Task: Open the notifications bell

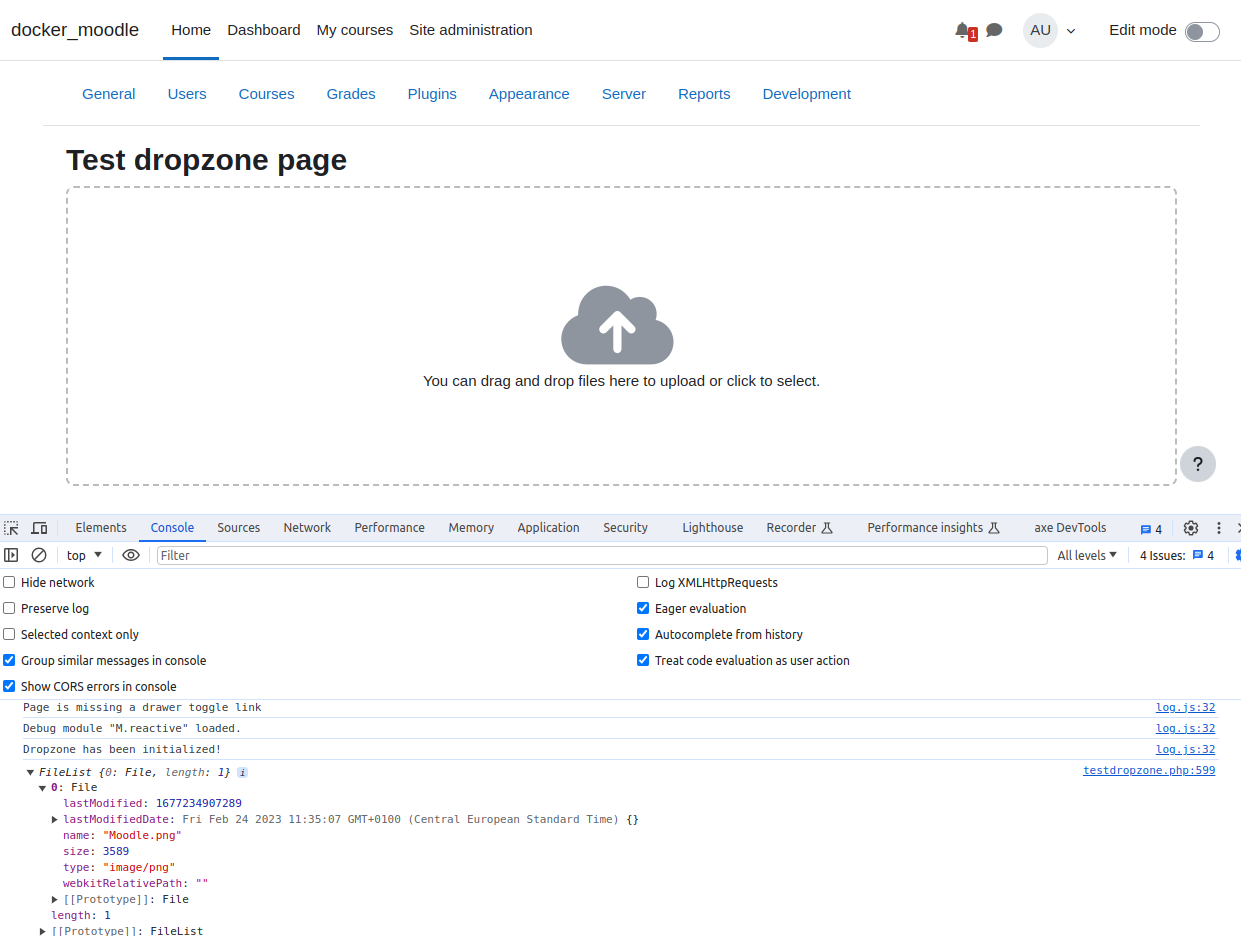Action: [x=963, y=30]
